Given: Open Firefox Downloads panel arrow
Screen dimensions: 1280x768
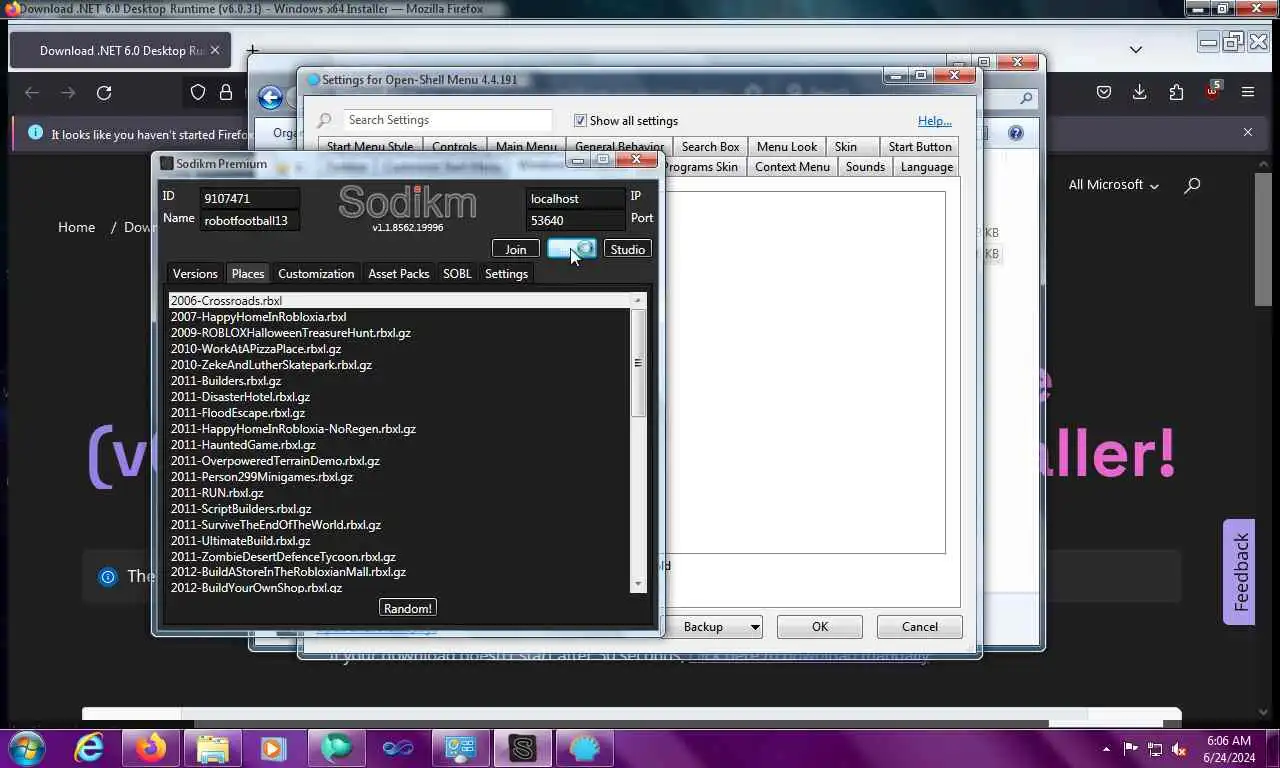Looking at the screenshot, I should (x=1139, y=92).
